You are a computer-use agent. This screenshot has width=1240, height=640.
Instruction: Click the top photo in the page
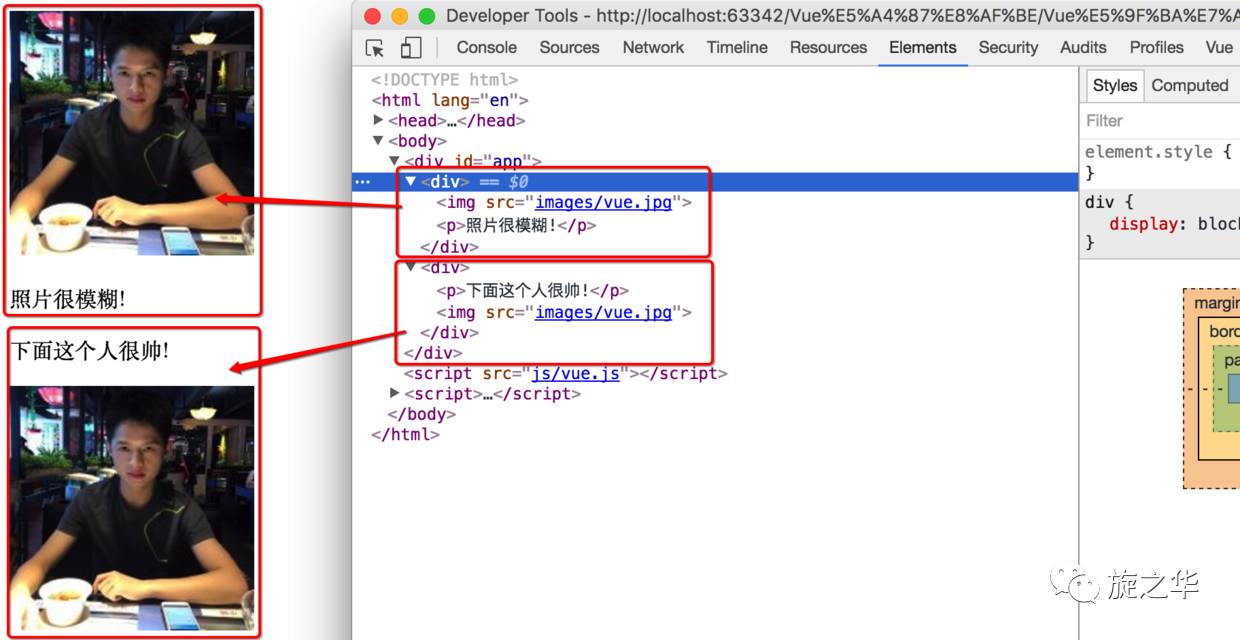point(132,133)
